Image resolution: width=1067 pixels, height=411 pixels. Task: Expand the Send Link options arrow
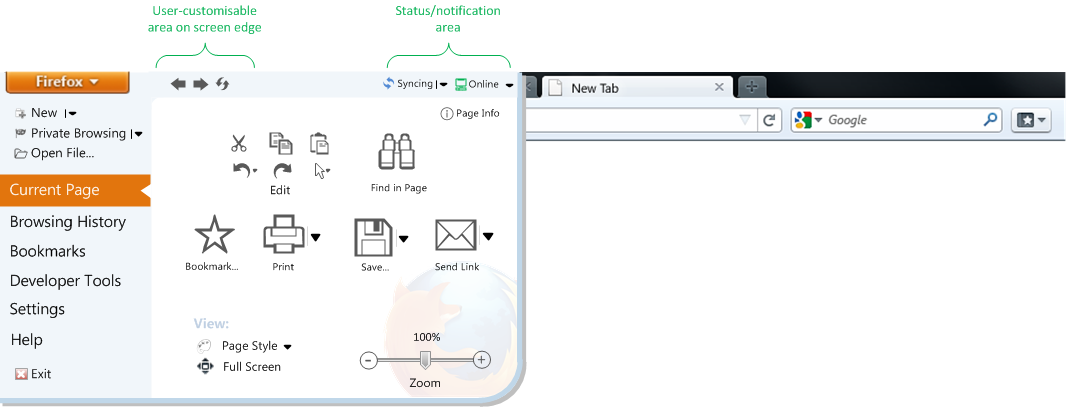488,237
